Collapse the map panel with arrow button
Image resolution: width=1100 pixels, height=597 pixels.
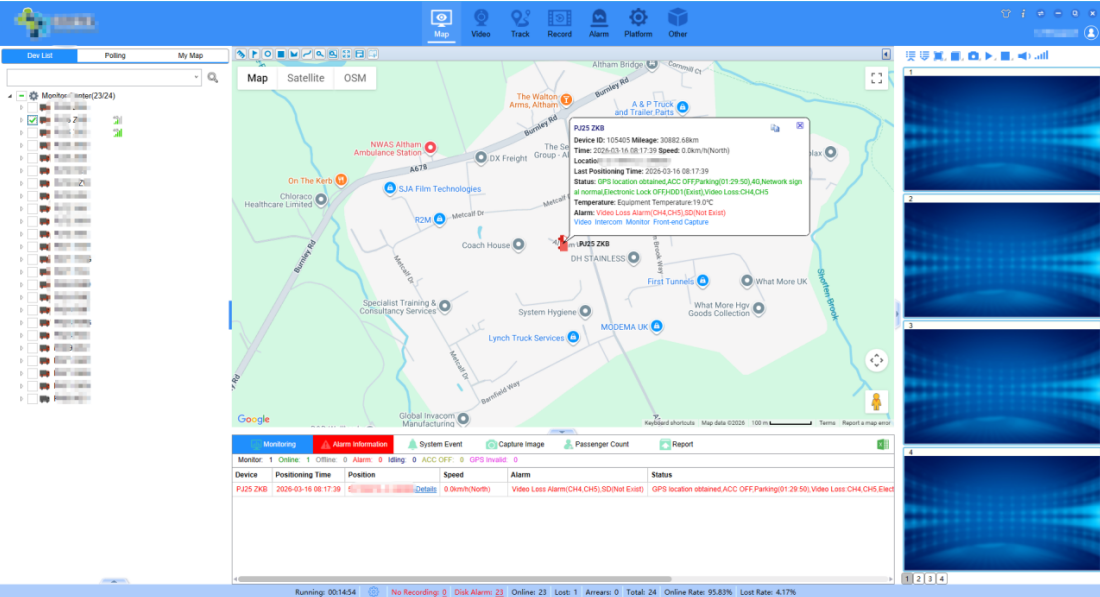click(x=886, y=54)
